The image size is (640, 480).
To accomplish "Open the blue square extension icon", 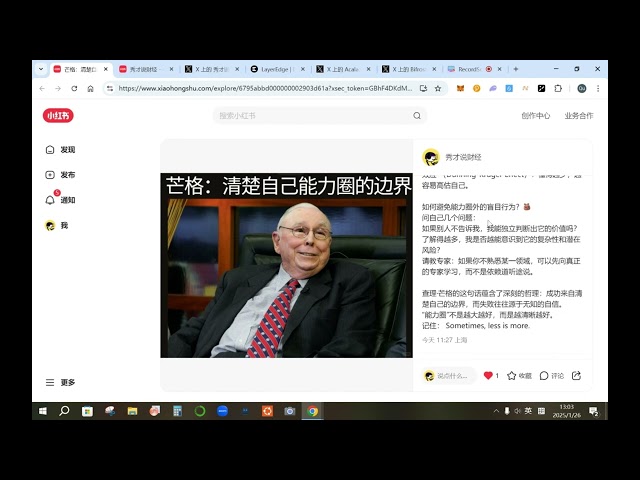I will coord(509,89).
